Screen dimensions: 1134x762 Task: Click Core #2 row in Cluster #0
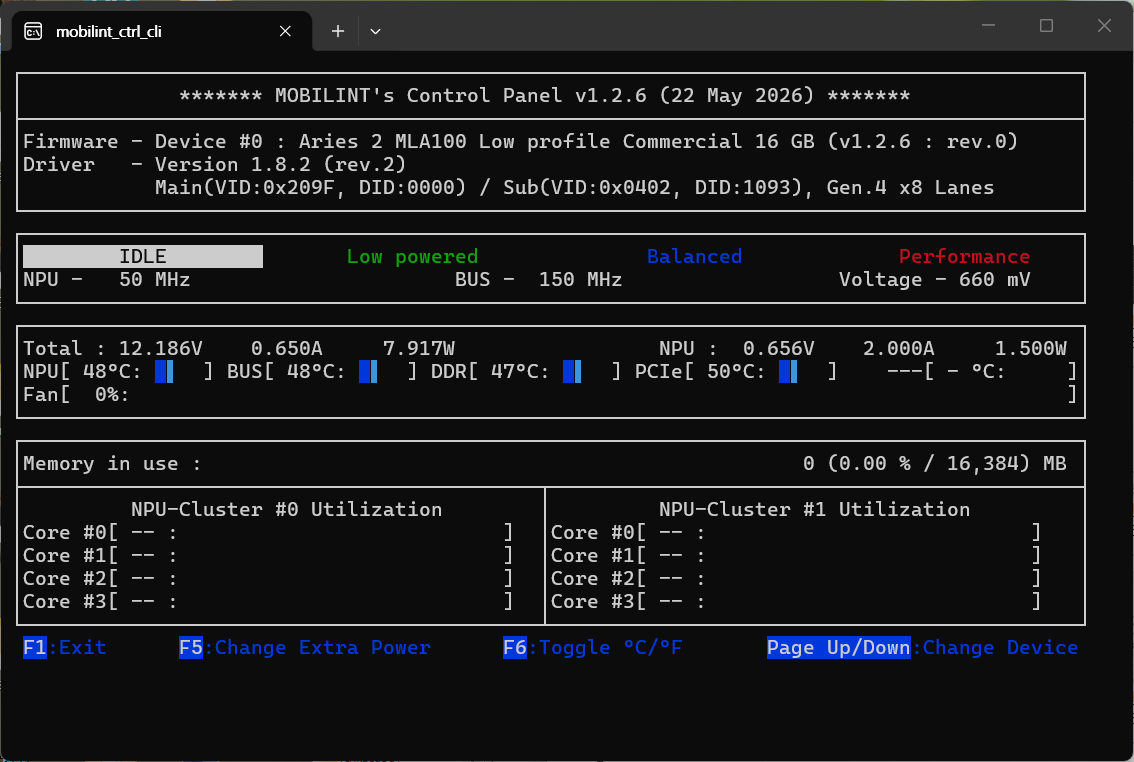pyautogui.click(x=268, y=578)
